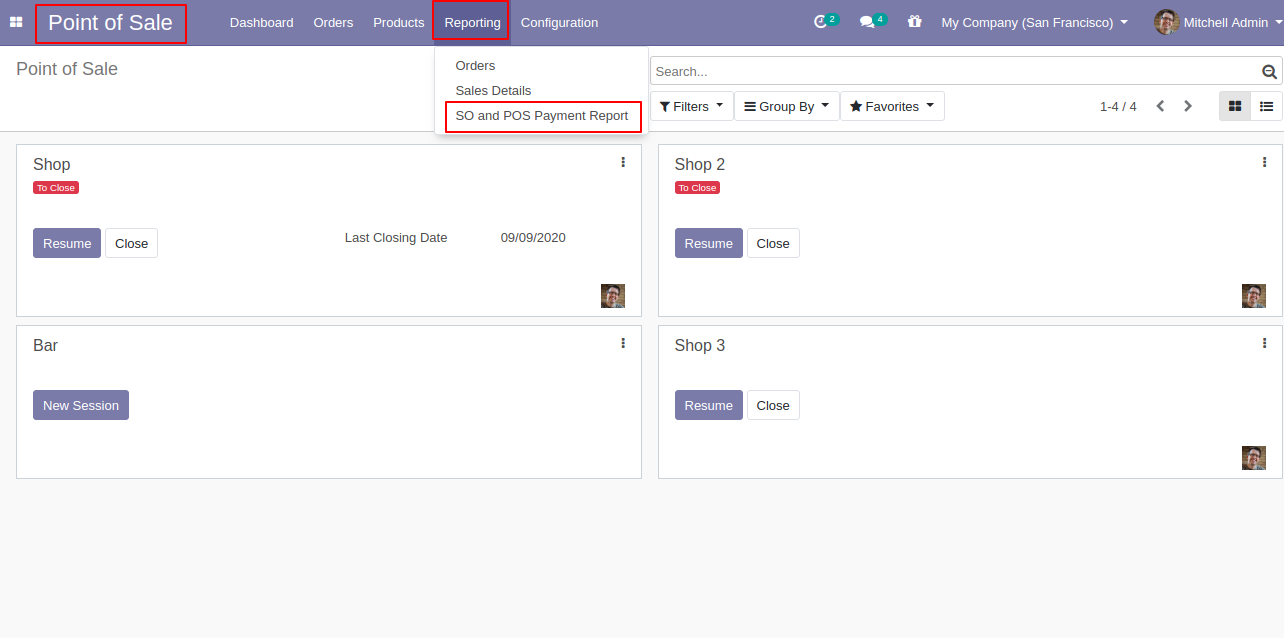This screenshot has height=638, width=1284.
Task: Select SO and POS Payment Report
Action: coord(541,116)
